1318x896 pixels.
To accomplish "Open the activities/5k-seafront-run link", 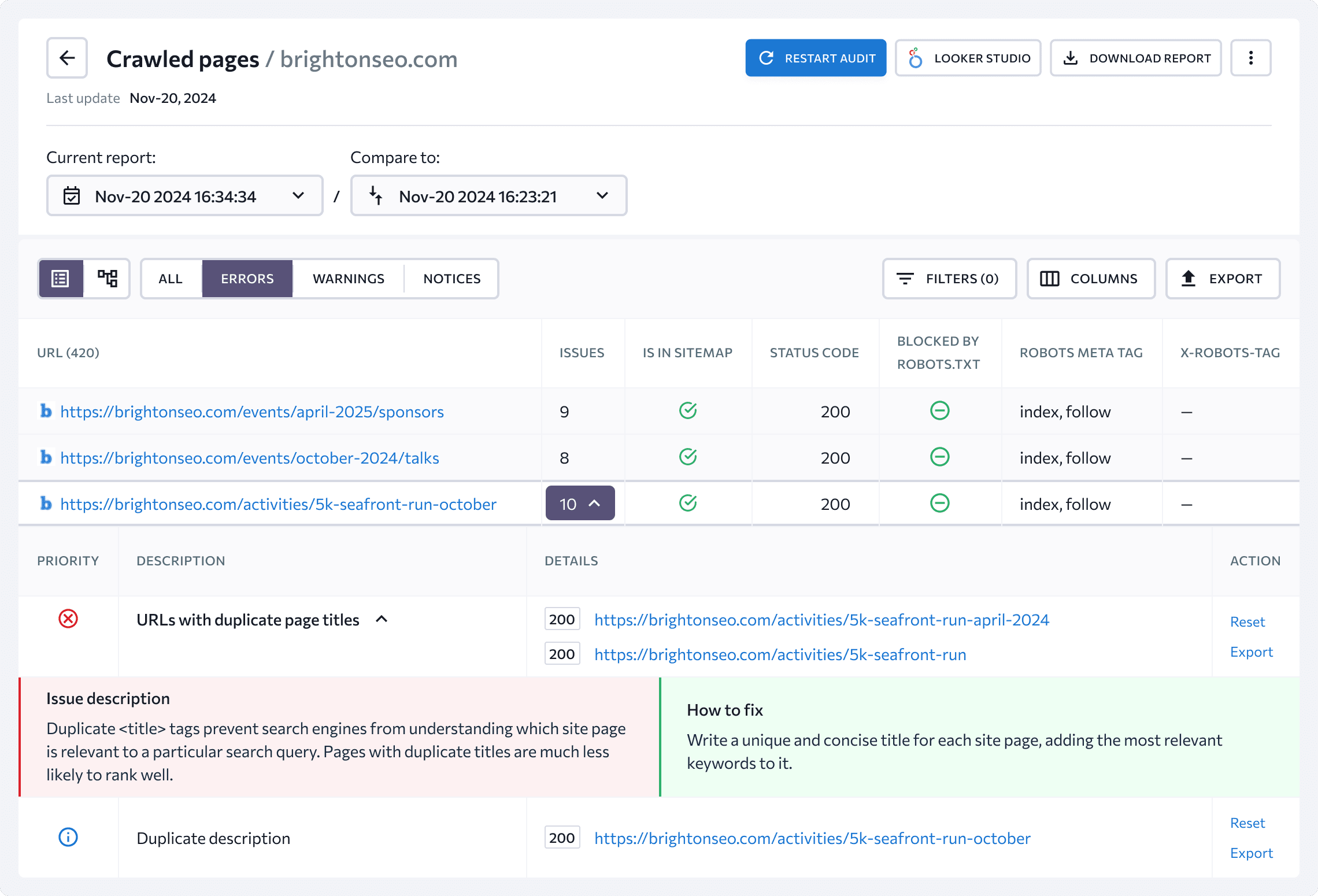I will tap(780, 654).
